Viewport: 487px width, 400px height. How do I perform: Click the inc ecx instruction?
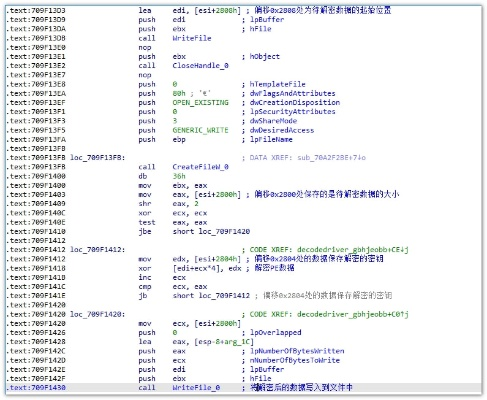click(162, 277)
